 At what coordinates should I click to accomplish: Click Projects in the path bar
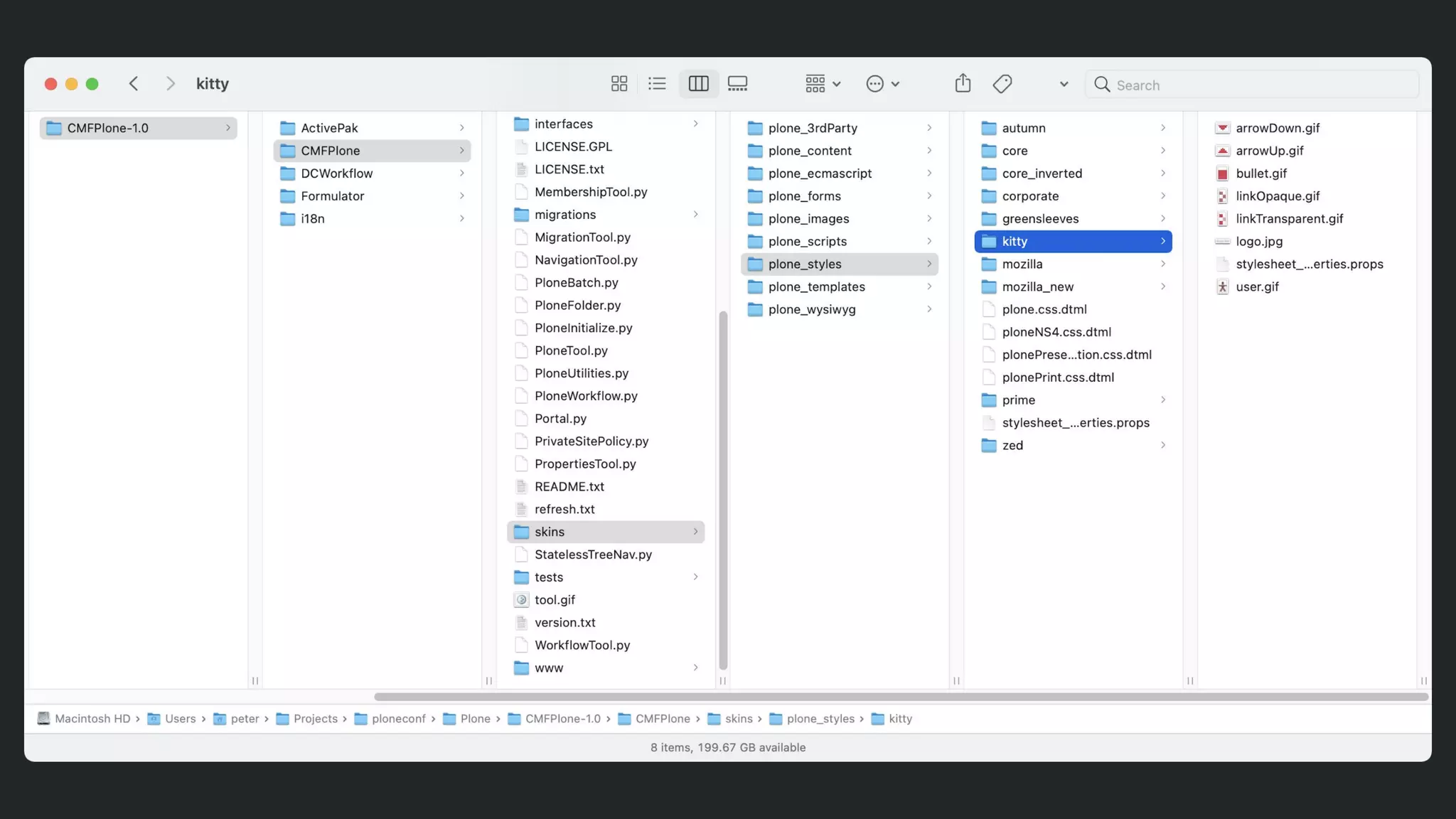[x=315, y=719]
